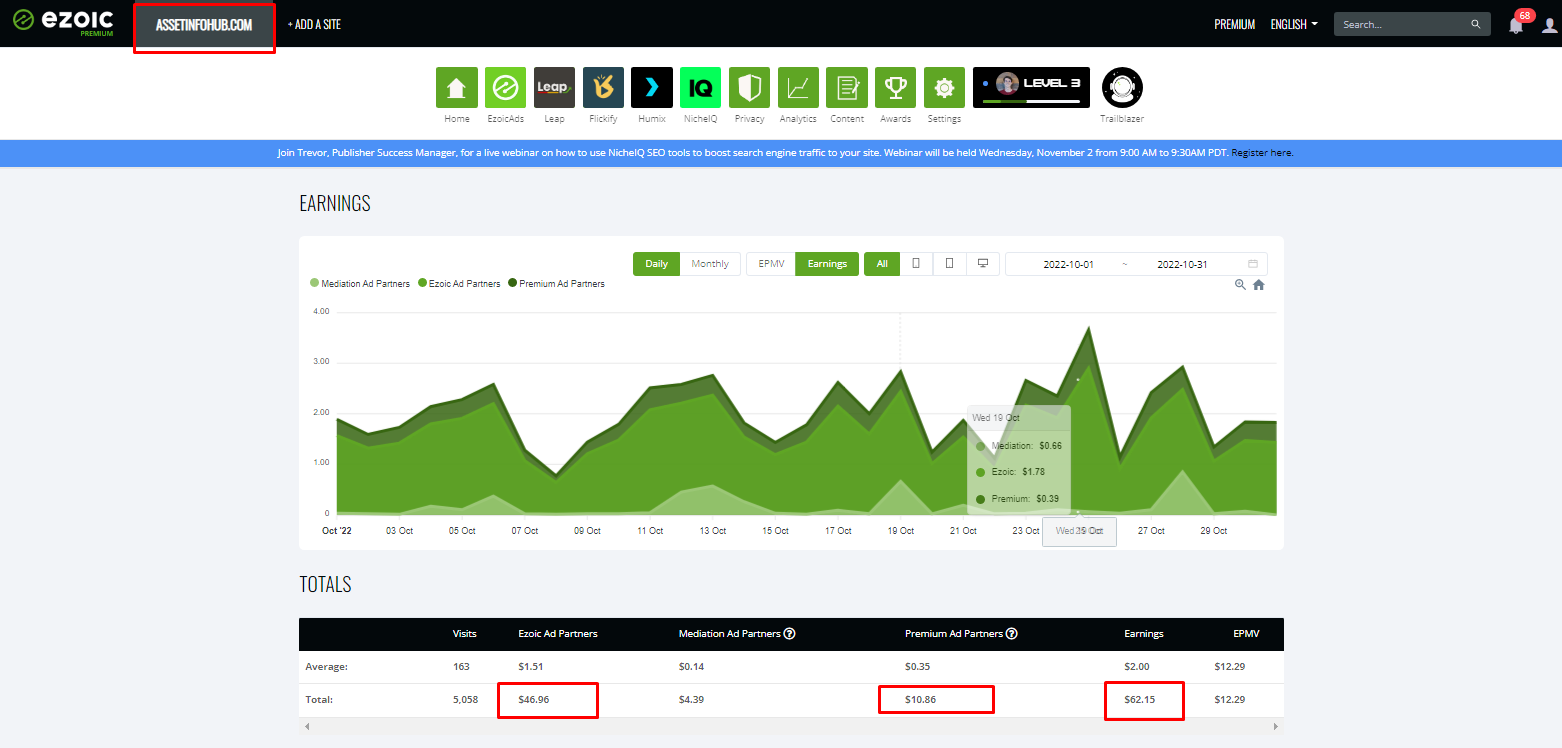Click the Ezoic Ad Partners column header
The width and height of the screenshot is (1562, 748).
coord(558,633)
